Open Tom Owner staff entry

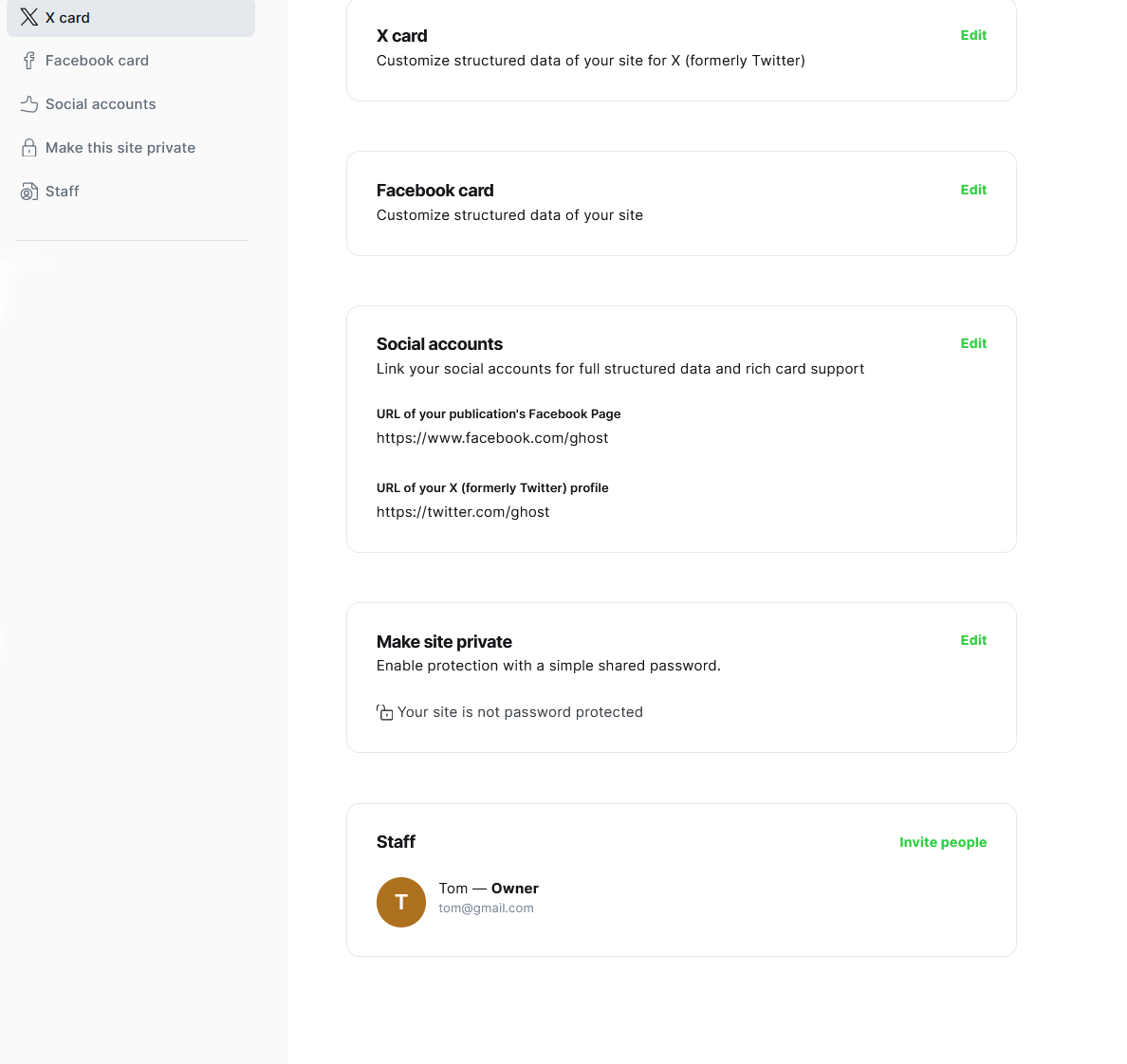tap(489, 889)
